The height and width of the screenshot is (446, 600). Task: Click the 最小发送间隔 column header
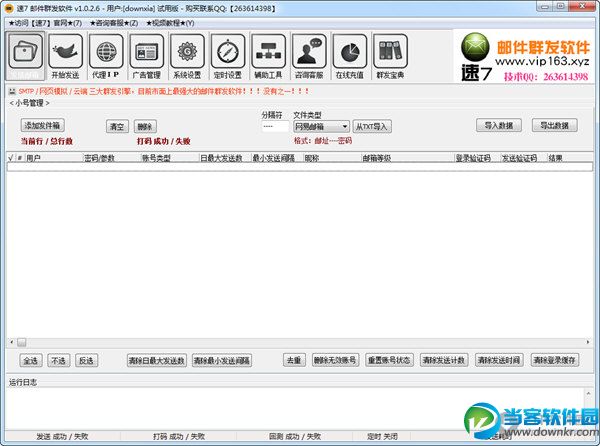coord(277,158)
